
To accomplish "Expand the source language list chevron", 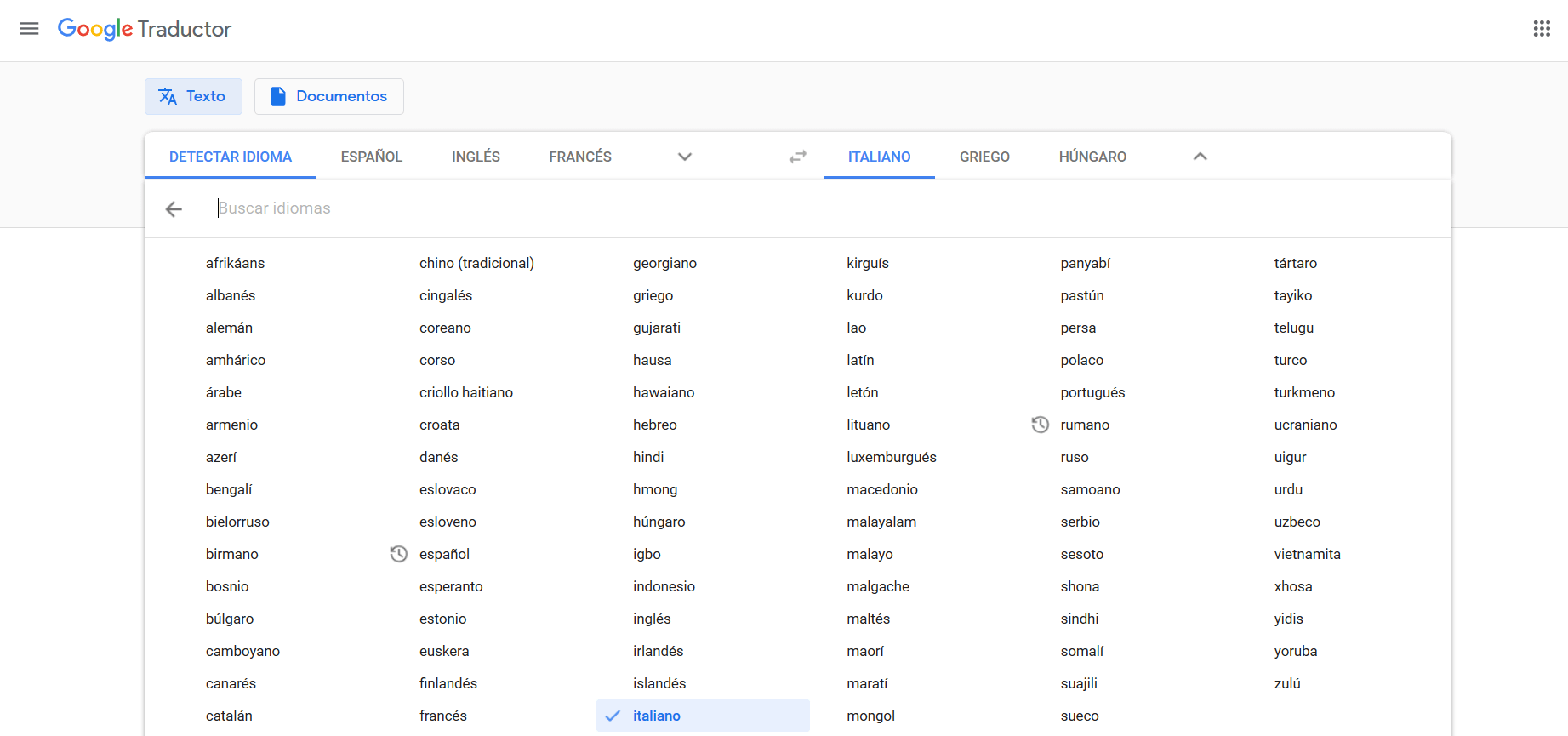I will click(685, 157).
